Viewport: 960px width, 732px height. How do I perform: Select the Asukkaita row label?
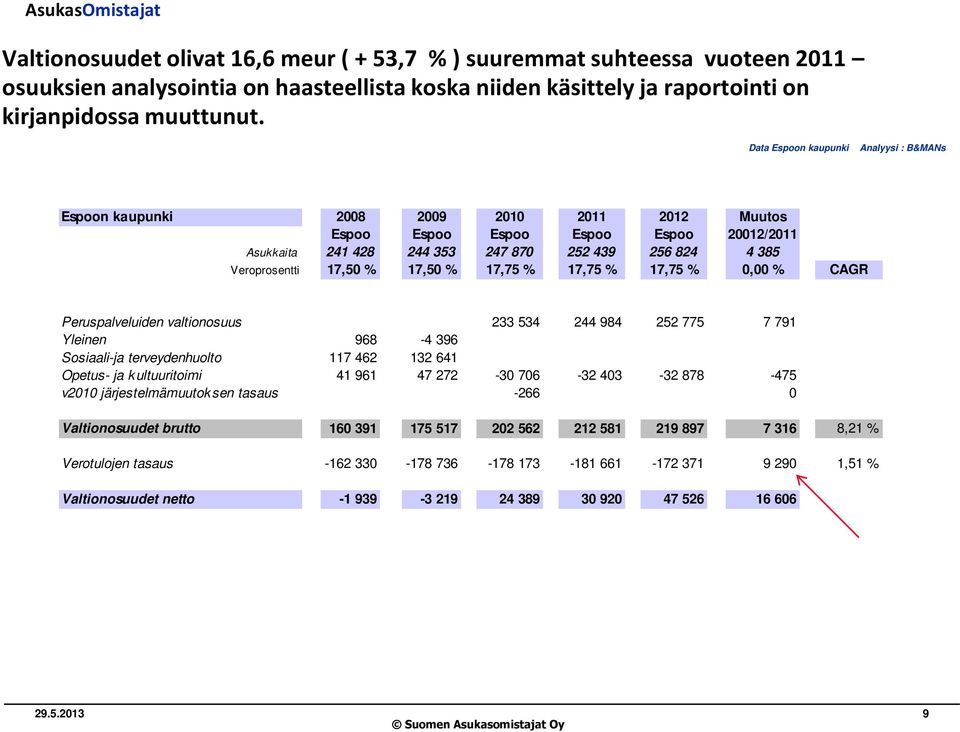point(272,253)
